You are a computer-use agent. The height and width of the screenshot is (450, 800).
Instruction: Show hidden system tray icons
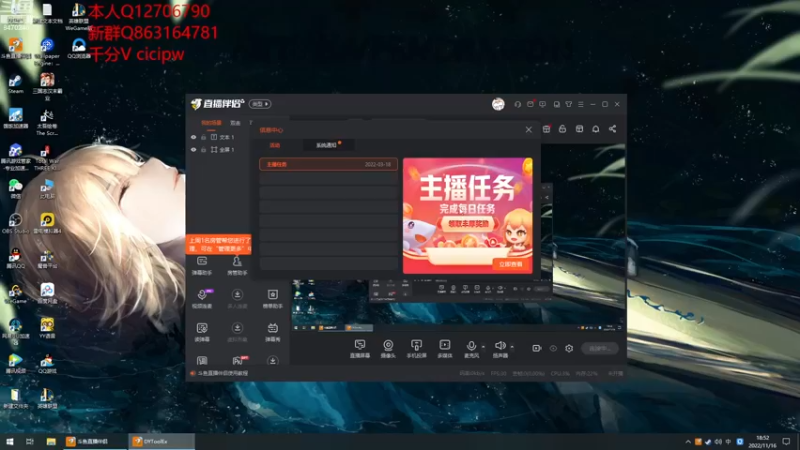pos(688,442)
